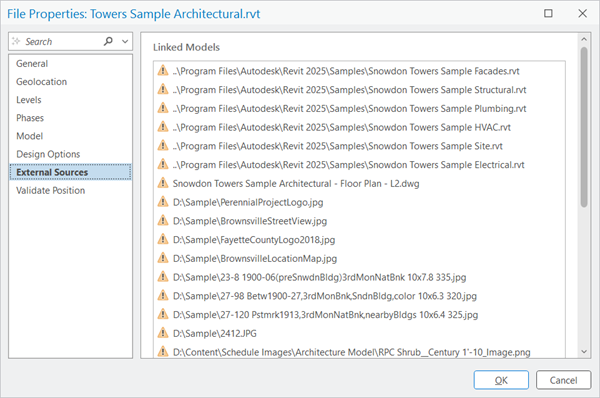
Task: Click the warning icon beside RPC Shrub image
Action: [x=163, y=351]
